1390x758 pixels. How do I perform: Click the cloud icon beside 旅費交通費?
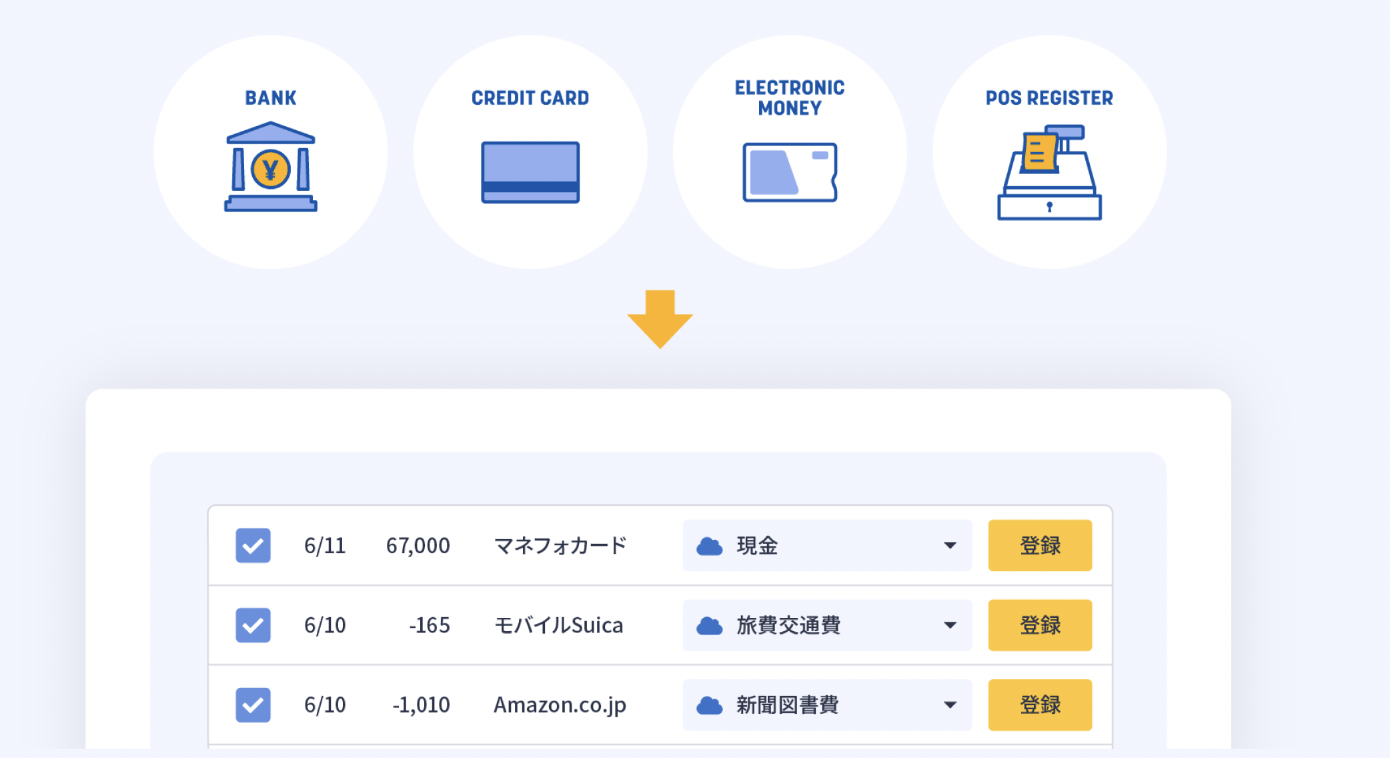pos(710,626)
